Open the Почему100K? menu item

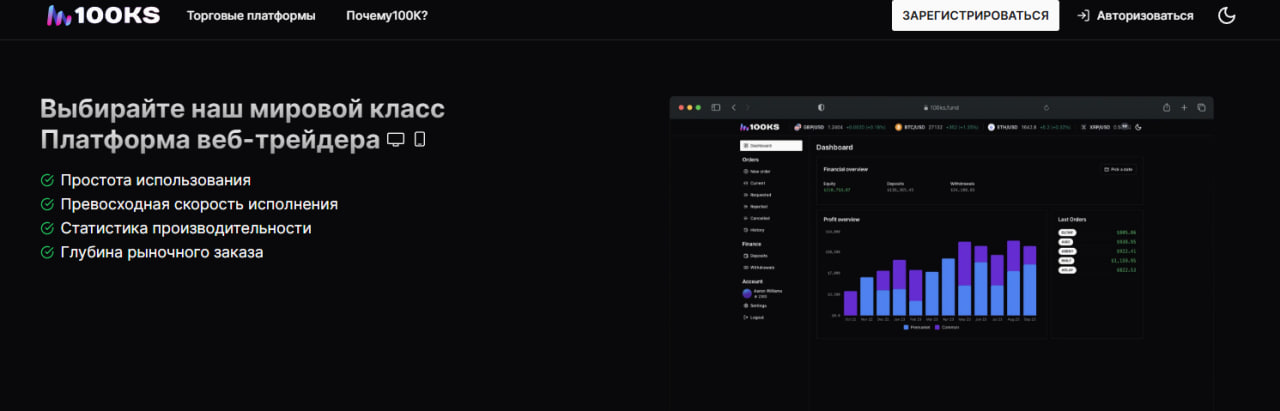[x=386, y=16]
